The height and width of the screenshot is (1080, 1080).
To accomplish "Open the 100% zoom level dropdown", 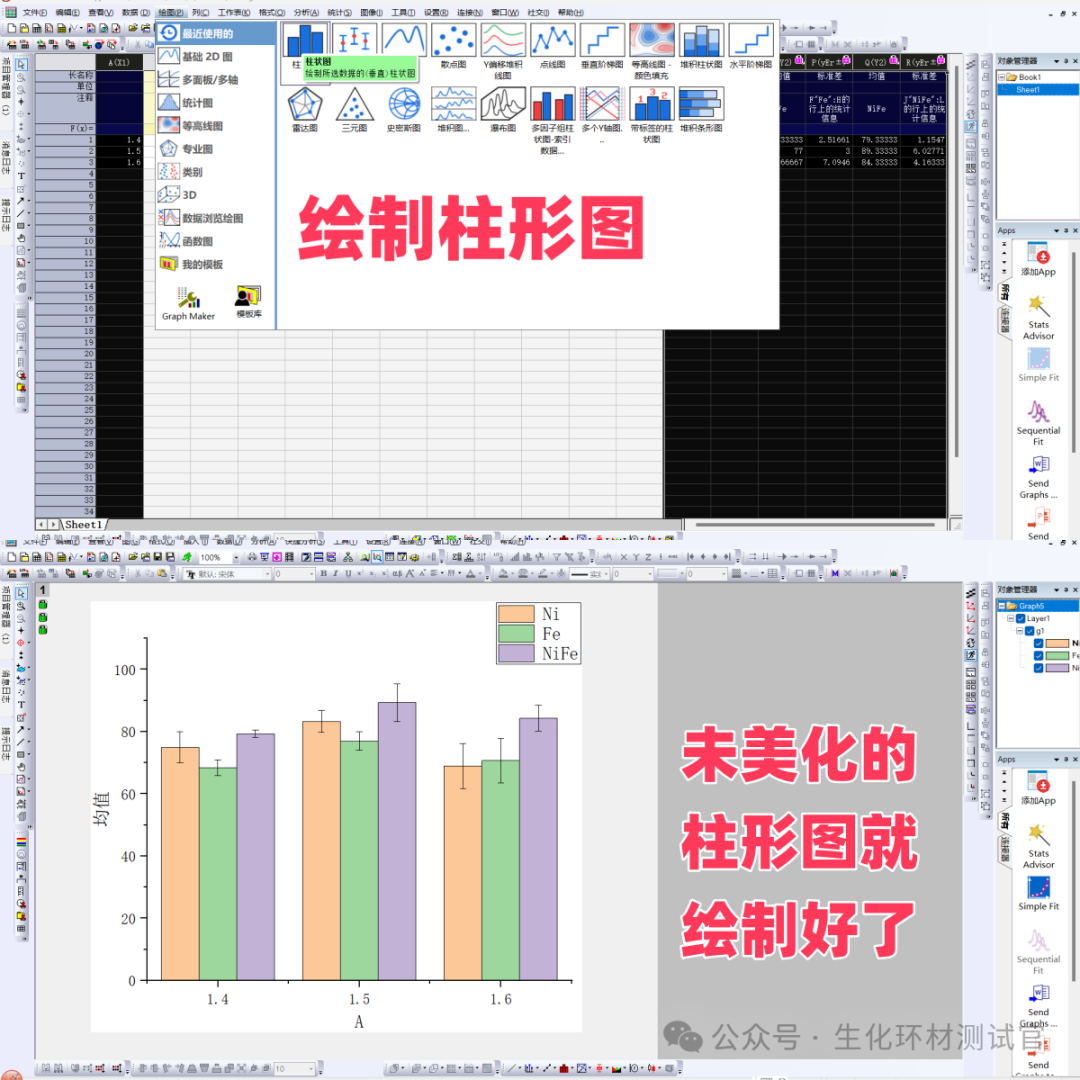I will coord(236,557).
